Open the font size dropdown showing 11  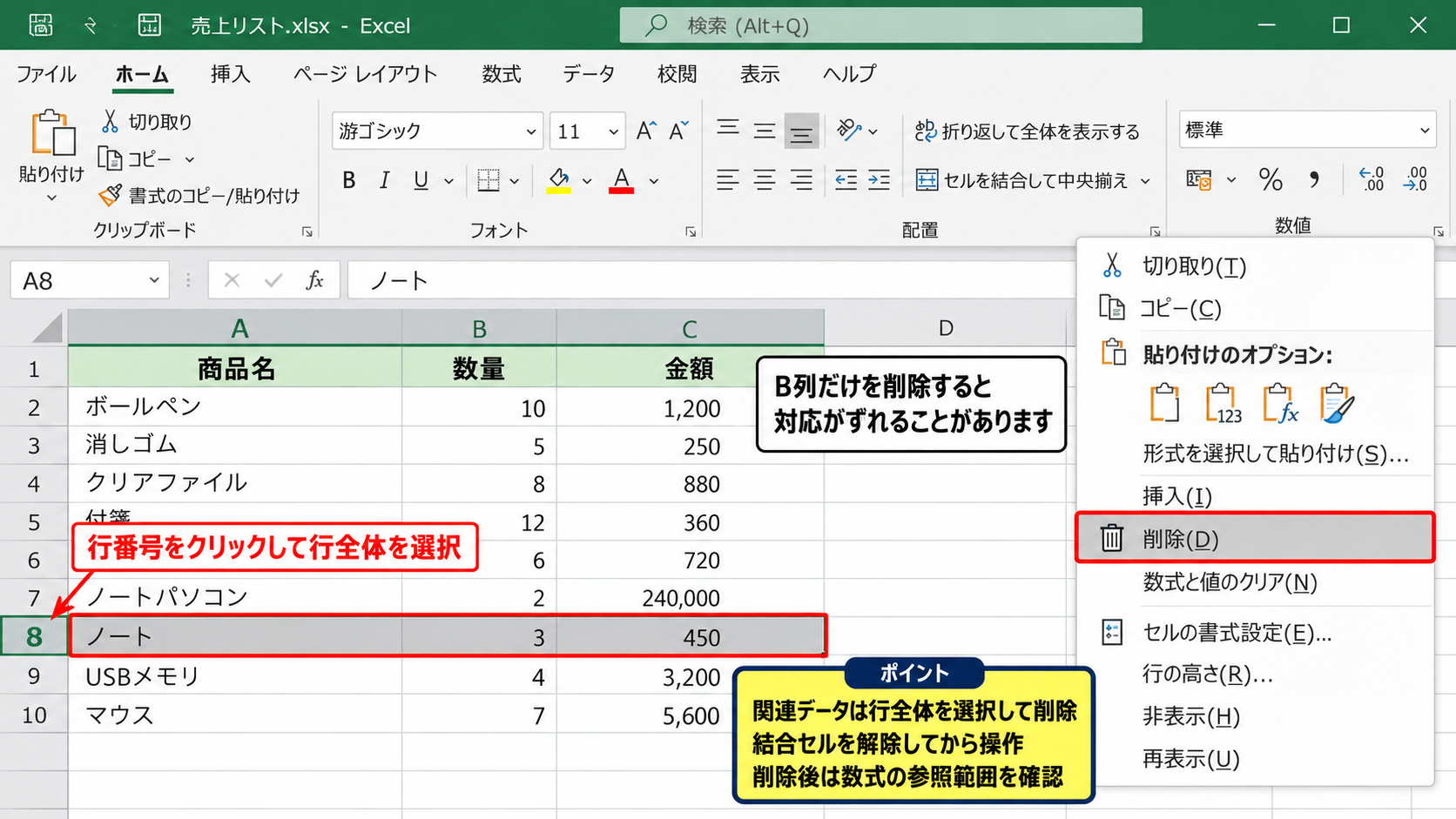click(x=613, y=131)
